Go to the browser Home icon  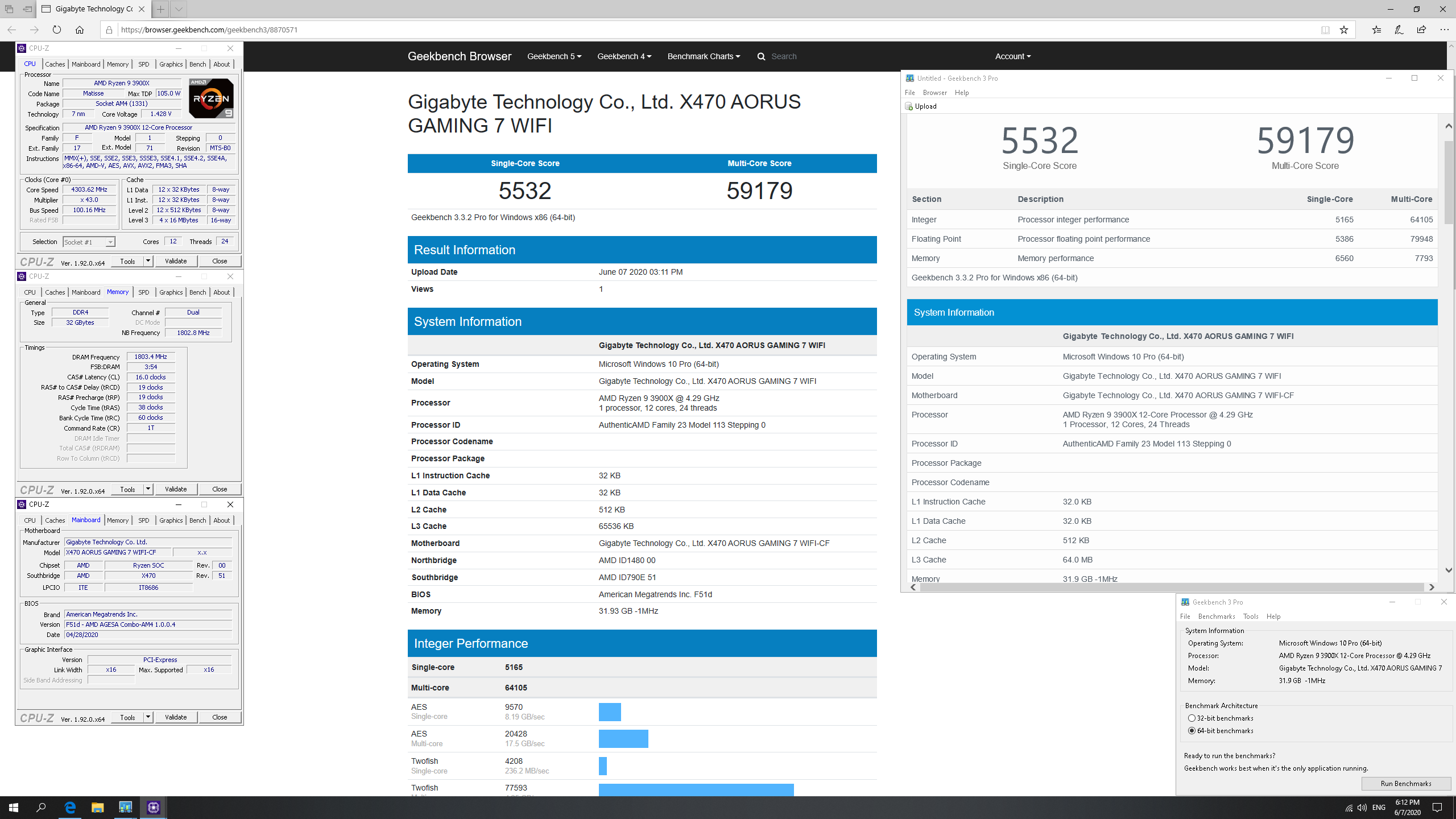tap(80, 30)
